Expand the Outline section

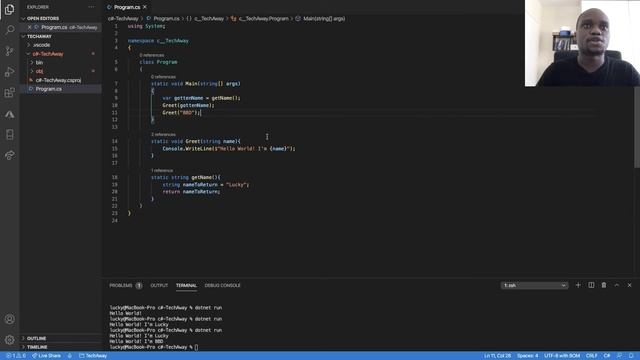[36, 338]
